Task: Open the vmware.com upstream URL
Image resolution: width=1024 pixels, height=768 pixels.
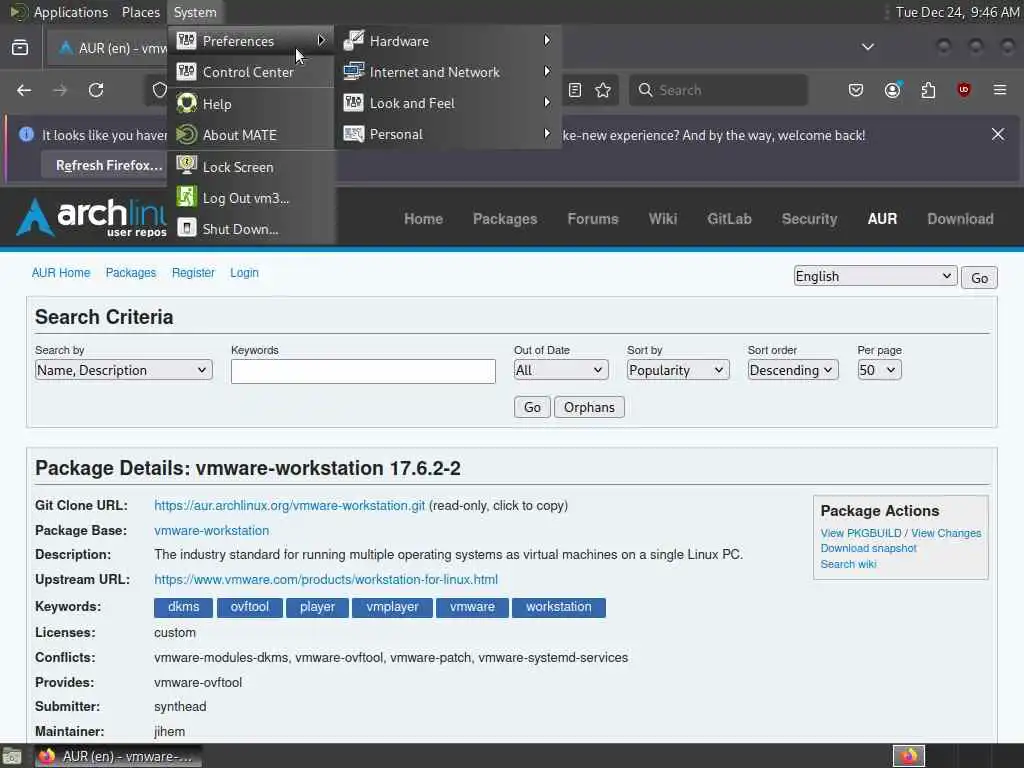Action: click(326, 579)
